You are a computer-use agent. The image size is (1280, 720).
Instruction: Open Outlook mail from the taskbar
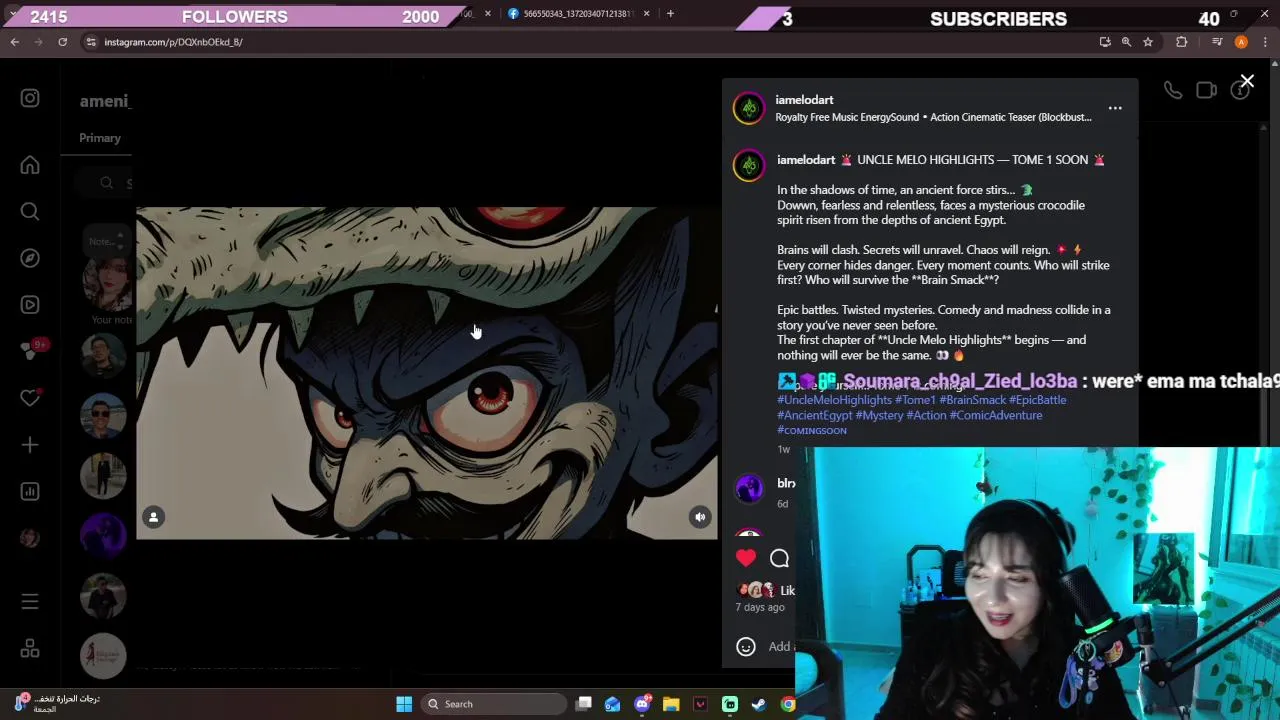[612, 704]
